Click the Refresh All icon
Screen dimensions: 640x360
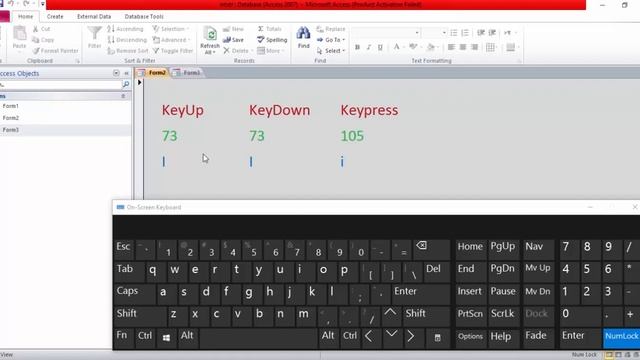(x=210, y=34)
